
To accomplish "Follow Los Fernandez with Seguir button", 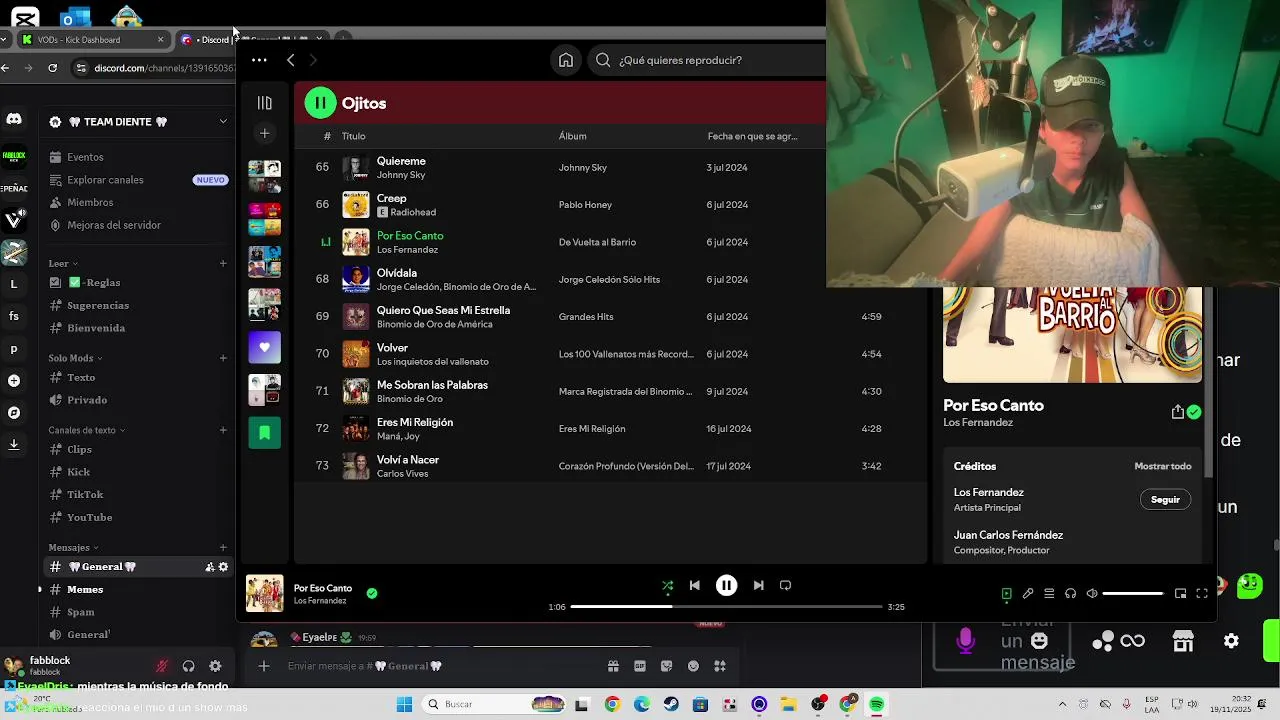I will [x=1165, y=499].
